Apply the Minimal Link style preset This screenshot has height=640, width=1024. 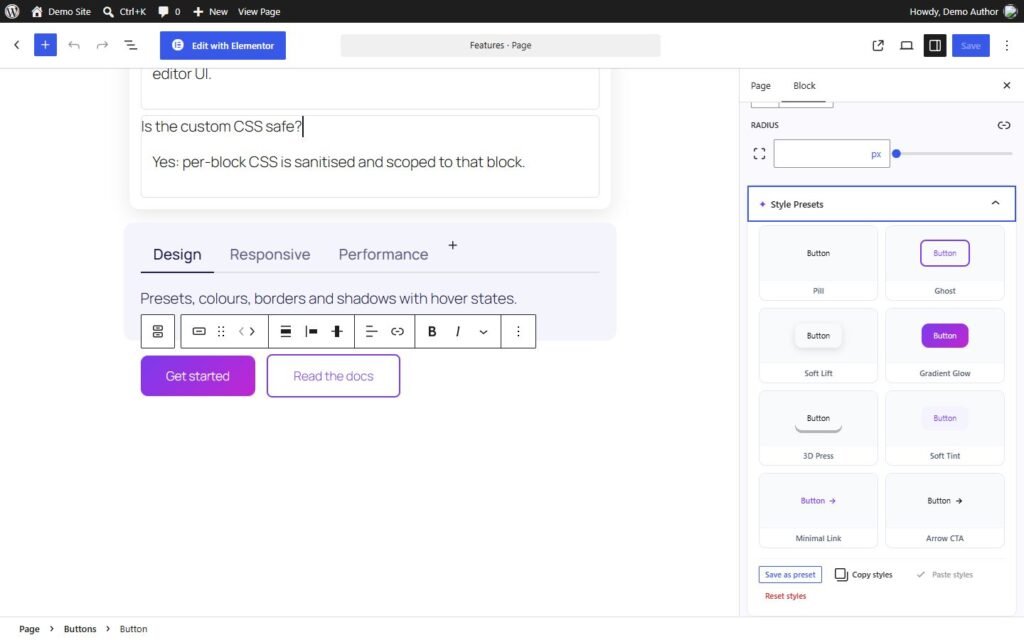pos(818,511)
